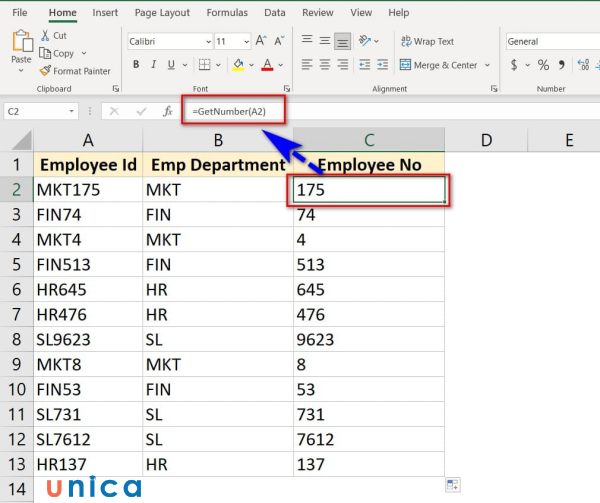Screen dimensions: 600x503
Task: Apply yellow Fill Color bucket
Action: [238, 65]
